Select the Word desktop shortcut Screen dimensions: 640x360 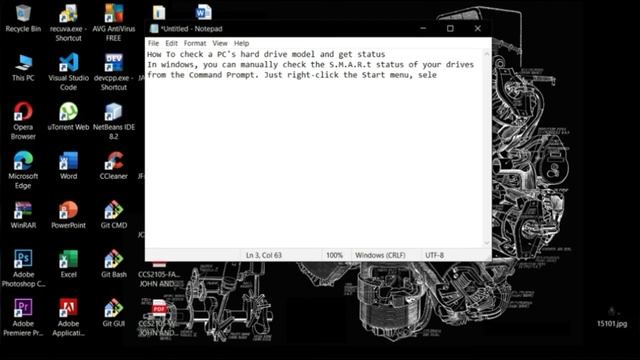(x=68, y=166)
